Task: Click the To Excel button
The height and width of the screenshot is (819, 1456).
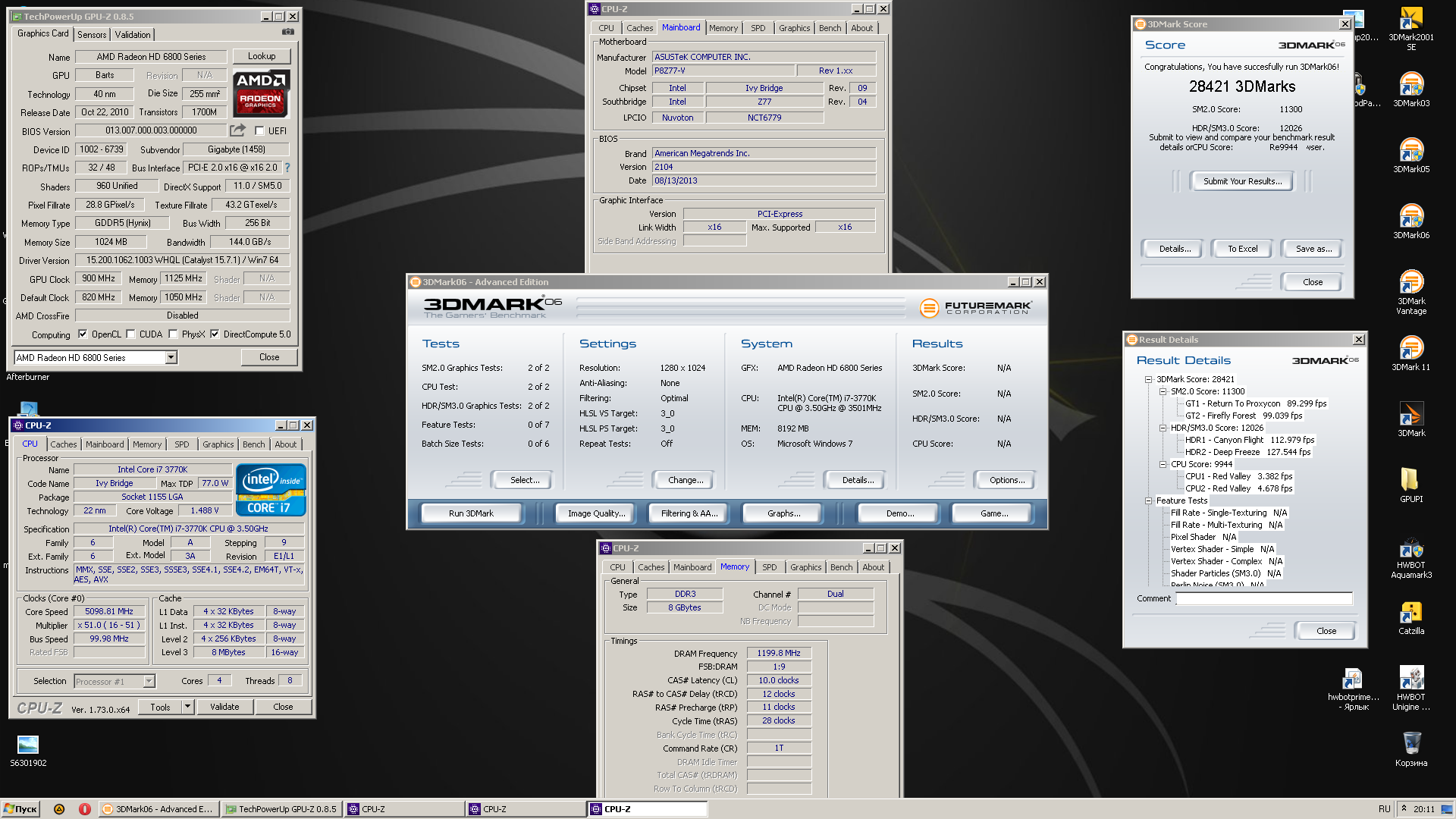Action: 1242,249
